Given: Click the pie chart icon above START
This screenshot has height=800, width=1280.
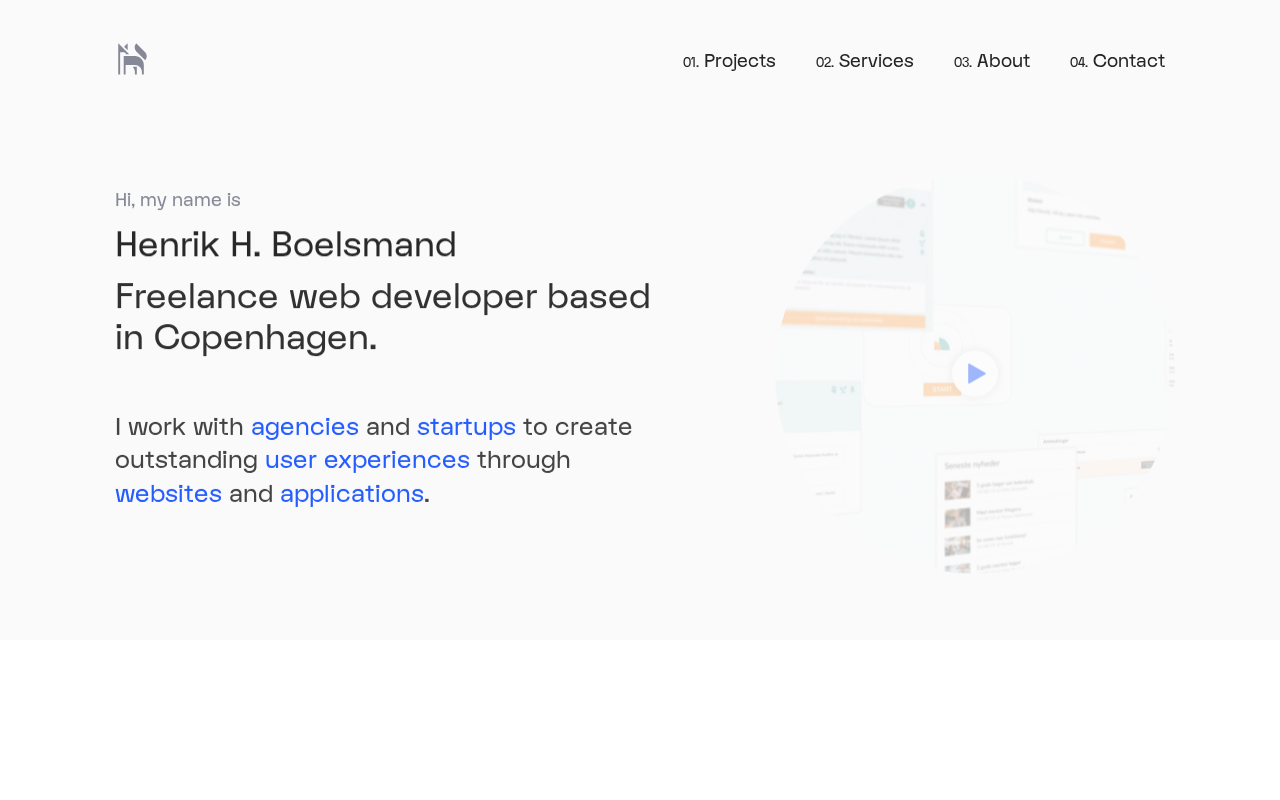Looking at the screenshot, I should [941, 345].
